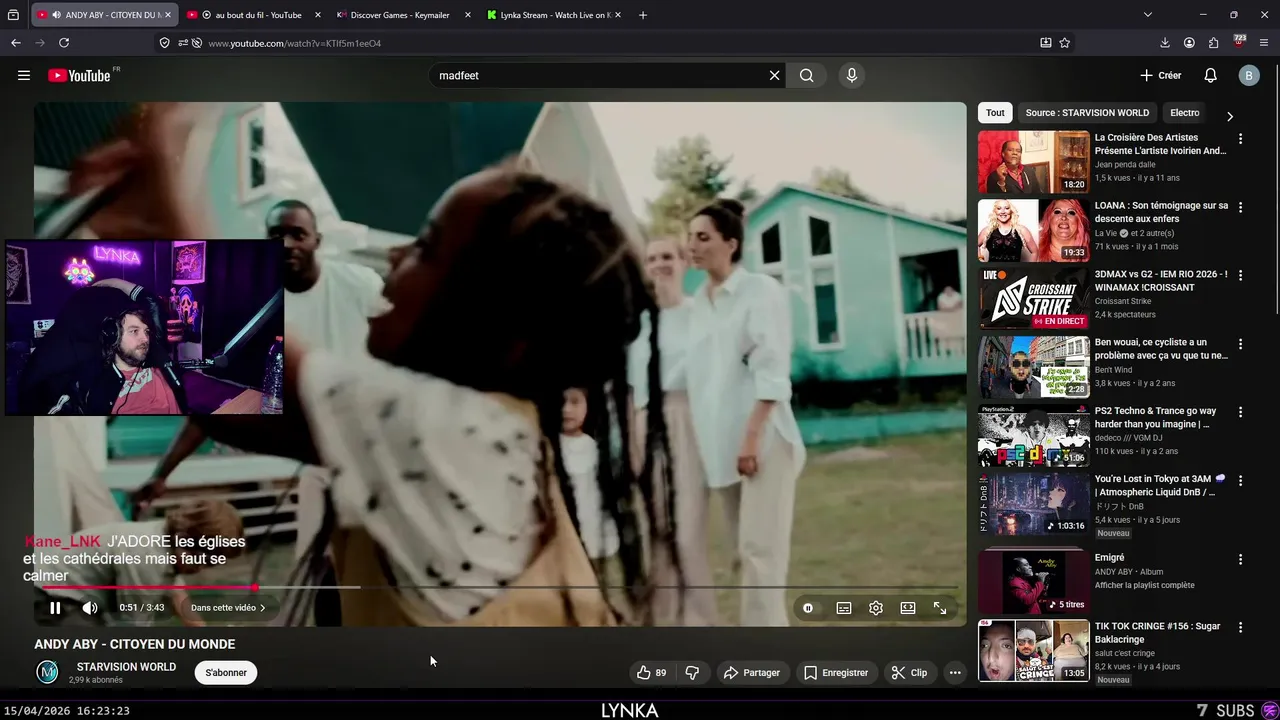
Task: Open options for the 3DMAX vs G2 stream
Action: 1241,275
